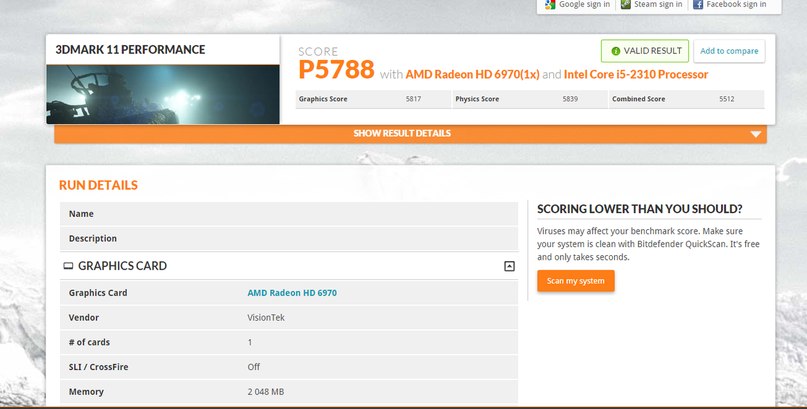Click the Bitdefender QuickScan description text
This screenshot has height=409, width=807.
(x=648, y=244)
